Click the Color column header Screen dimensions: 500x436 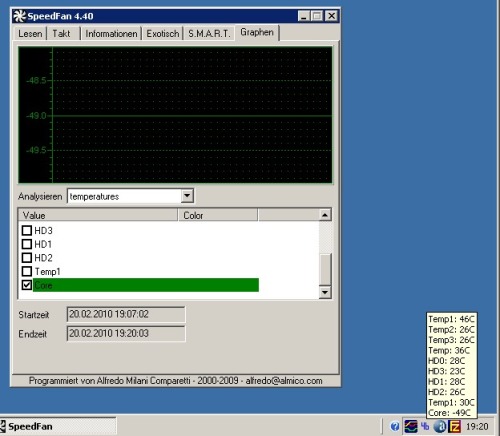pos(218,215)
